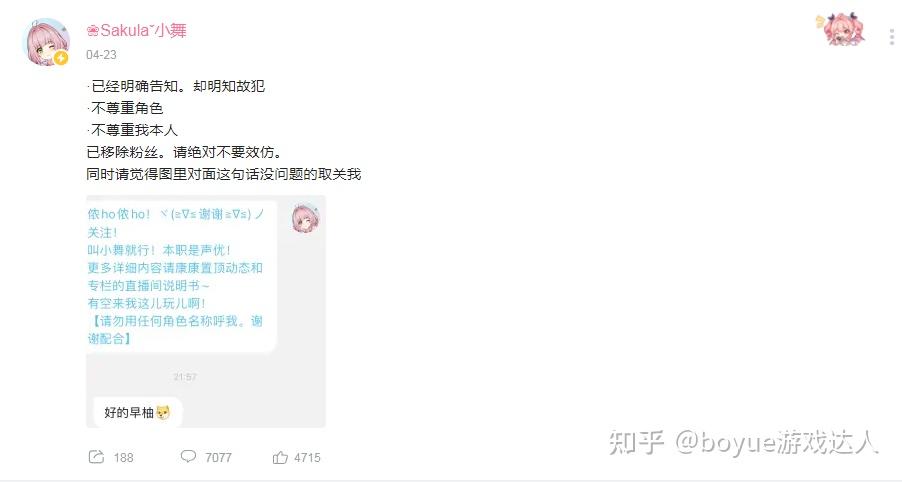Open Sakula小舞's profile avatar

[46, 42]
